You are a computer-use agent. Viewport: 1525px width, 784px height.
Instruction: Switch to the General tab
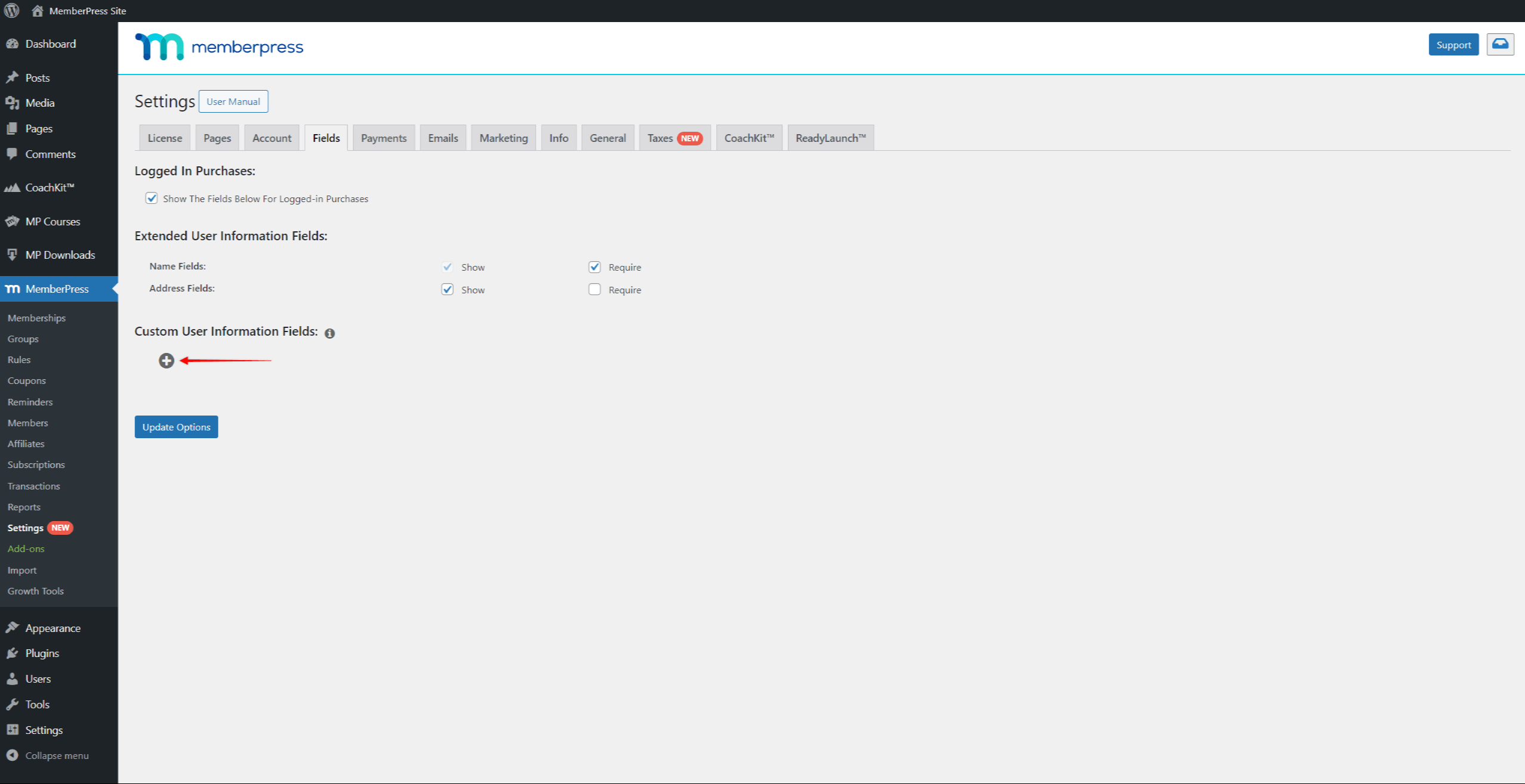[608, 138]
